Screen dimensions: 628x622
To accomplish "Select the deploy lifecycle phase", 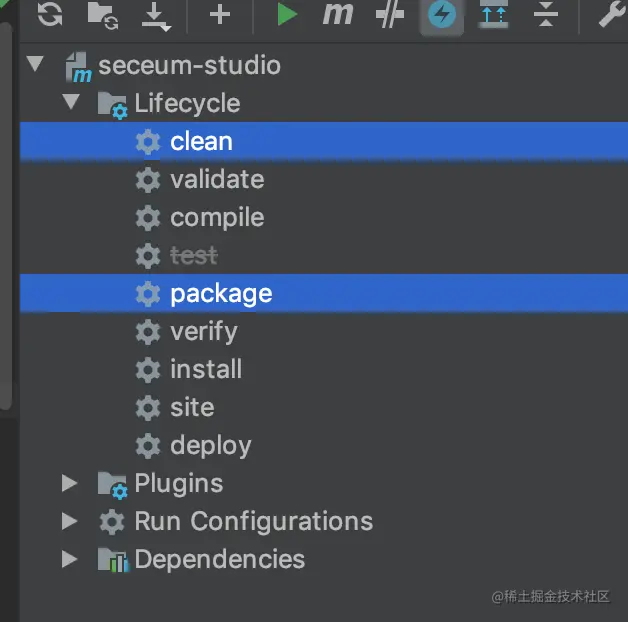I will [210, 445].
